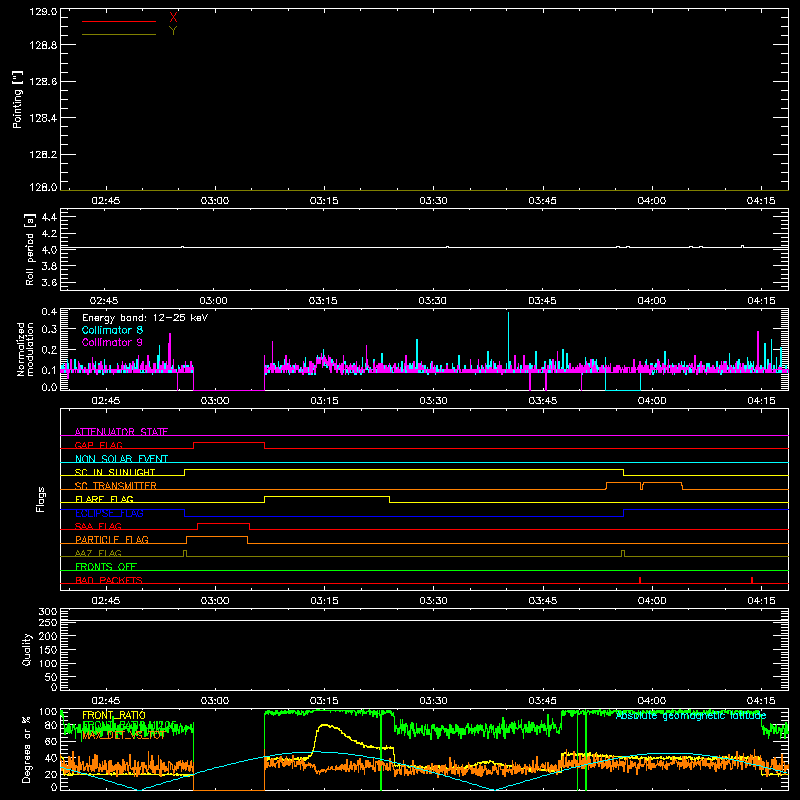Click the 'Energy band: 12-25 keV' annotation

[145, 318]
